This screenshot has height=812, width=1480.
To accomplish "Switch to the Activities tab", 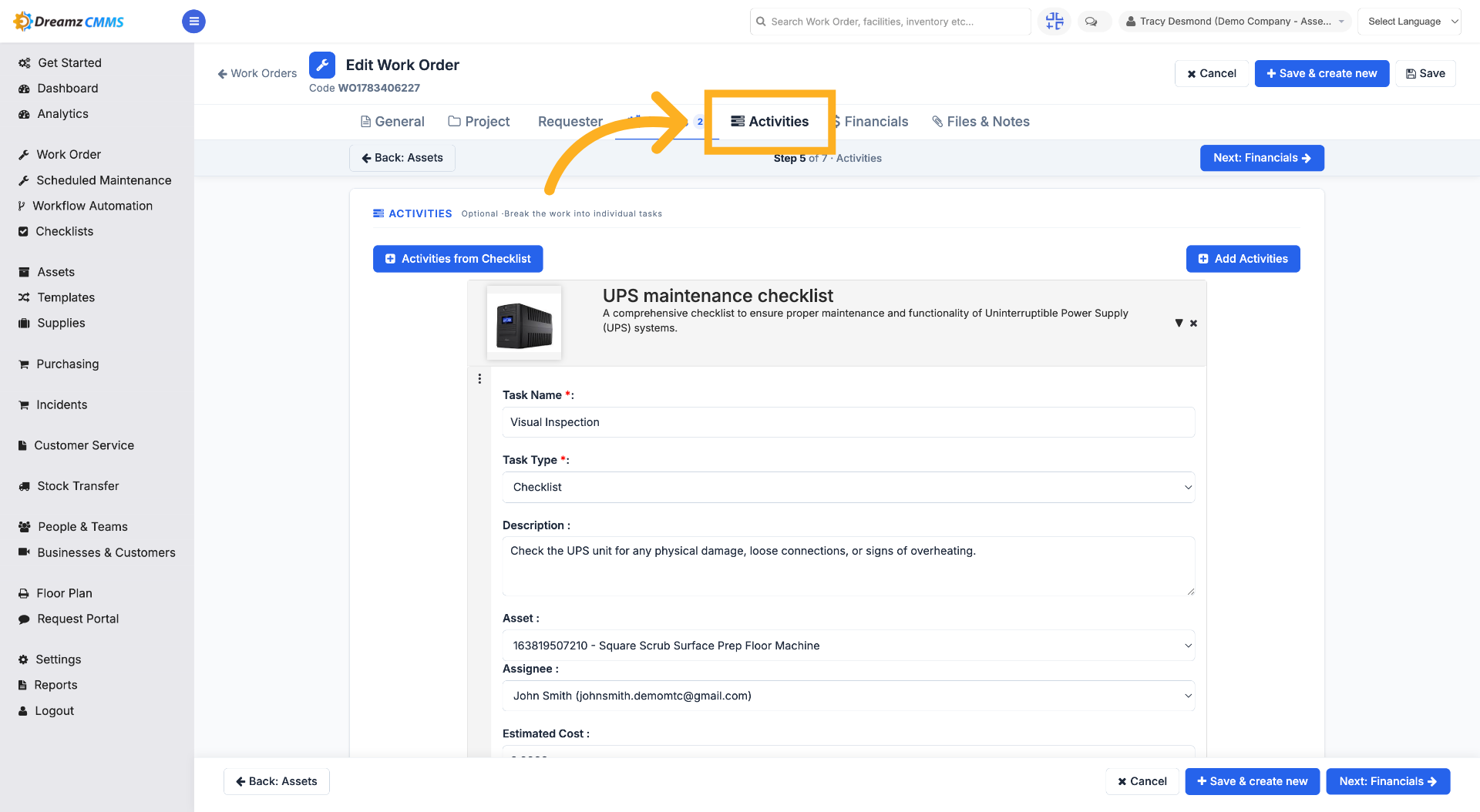I will pyautogui.click(x=770, y=122).
